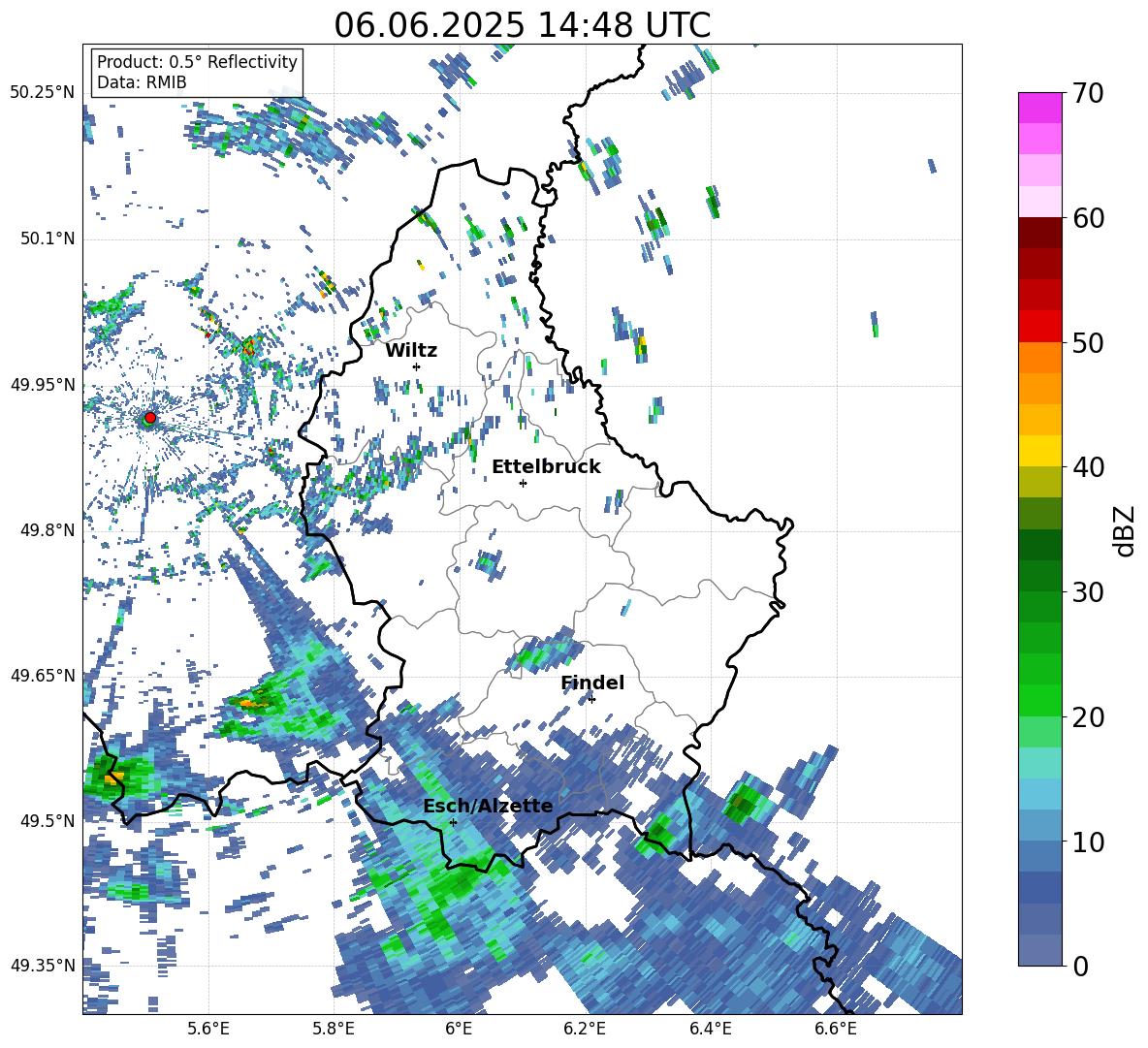The width and height of the screenshot is (1148, 1048).
Task: Click the bright green colorbar segment at 20
Action: pos(1039,700)
